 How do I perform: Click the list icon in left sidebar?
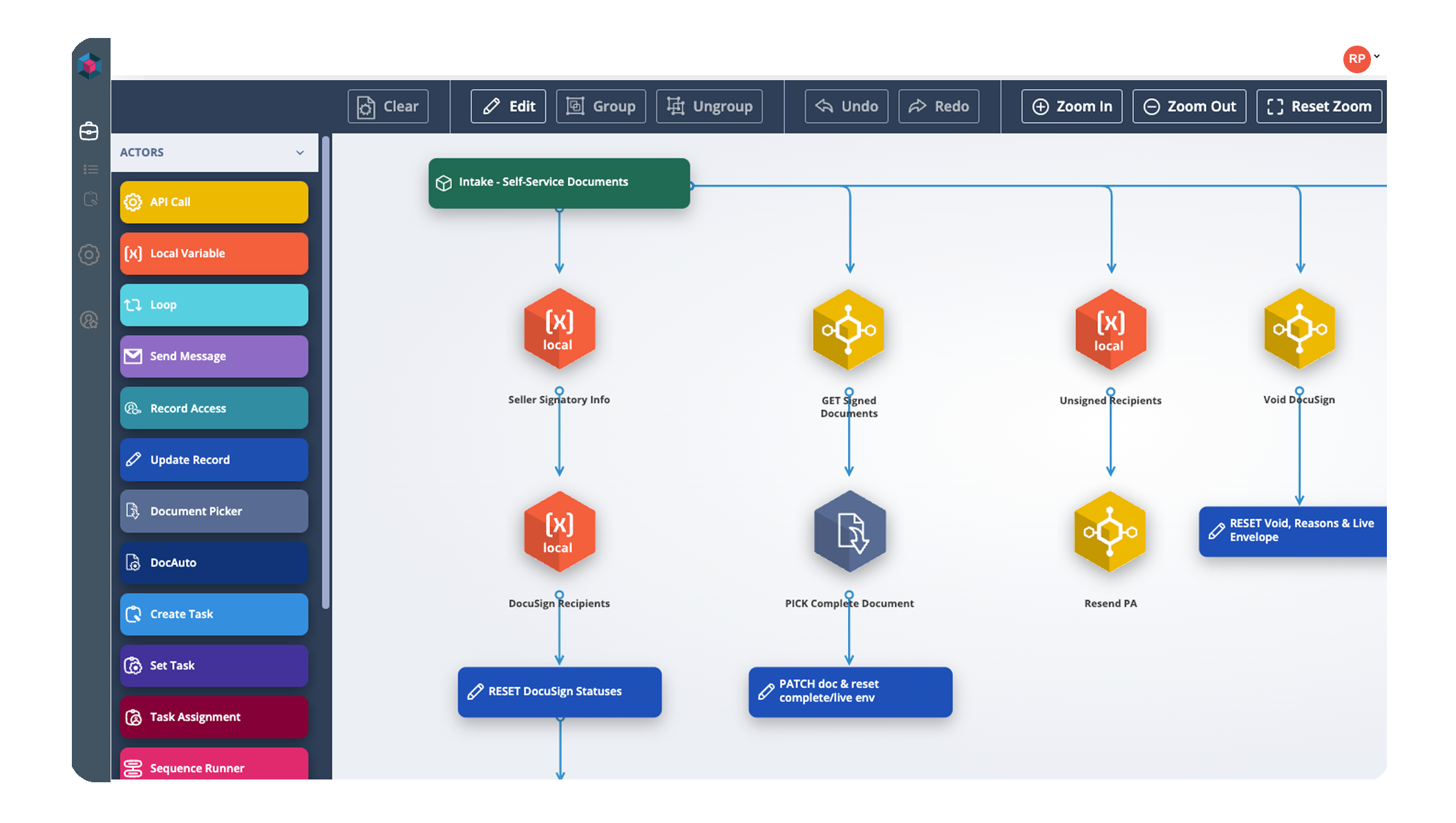91,169
